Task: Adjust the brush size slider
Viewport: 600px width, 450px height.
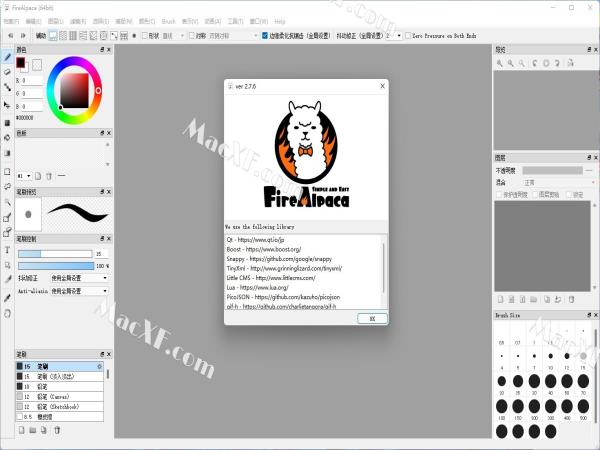Action: coord(55,254)
